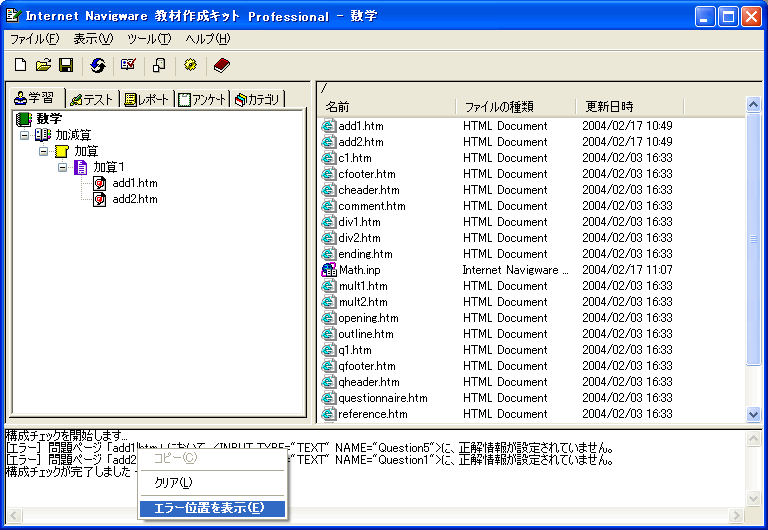Viewport: 768px width, 530px height.
Task: Click the comment.htm file icon
Action: pyautogui.click(x=328, y=206)
